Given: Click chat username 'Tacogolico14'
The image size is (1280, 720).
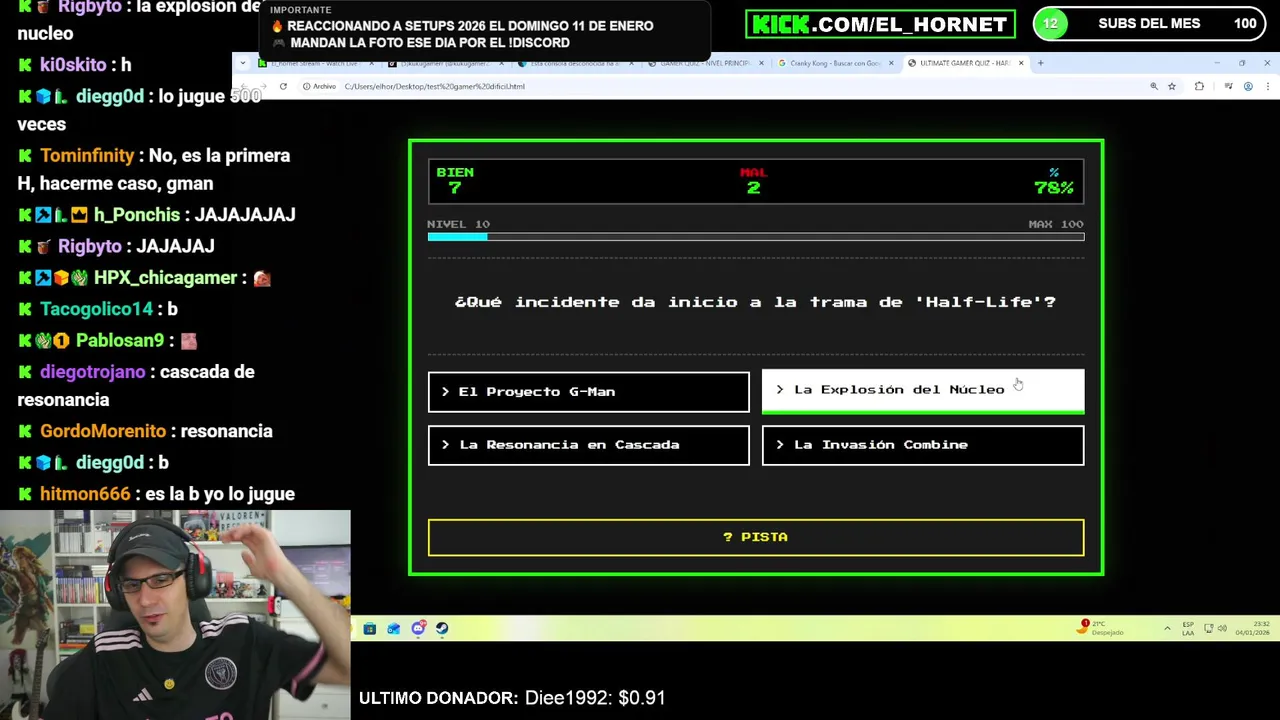Looking at the screenshot, I should 96,310.
